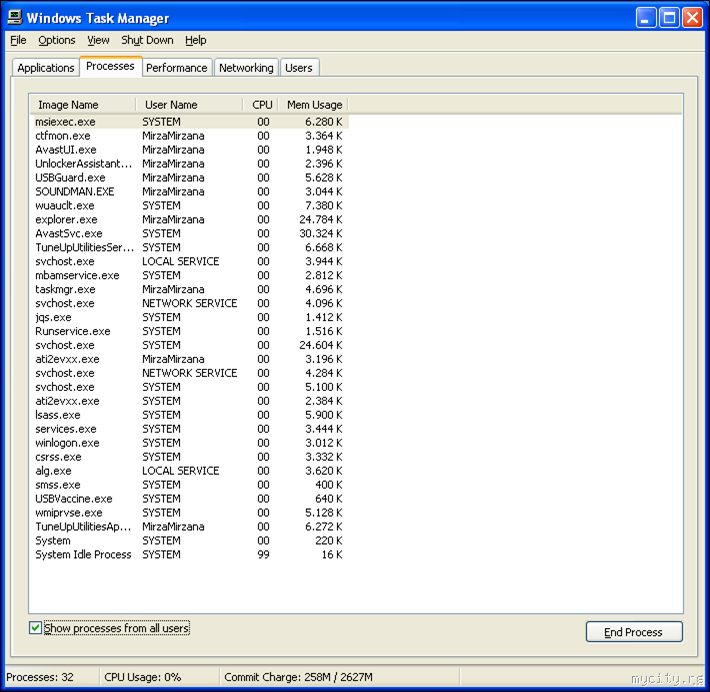Select the winlogon.exe process
This screenshot has width=710, height=692.
(x=189, y=443)
